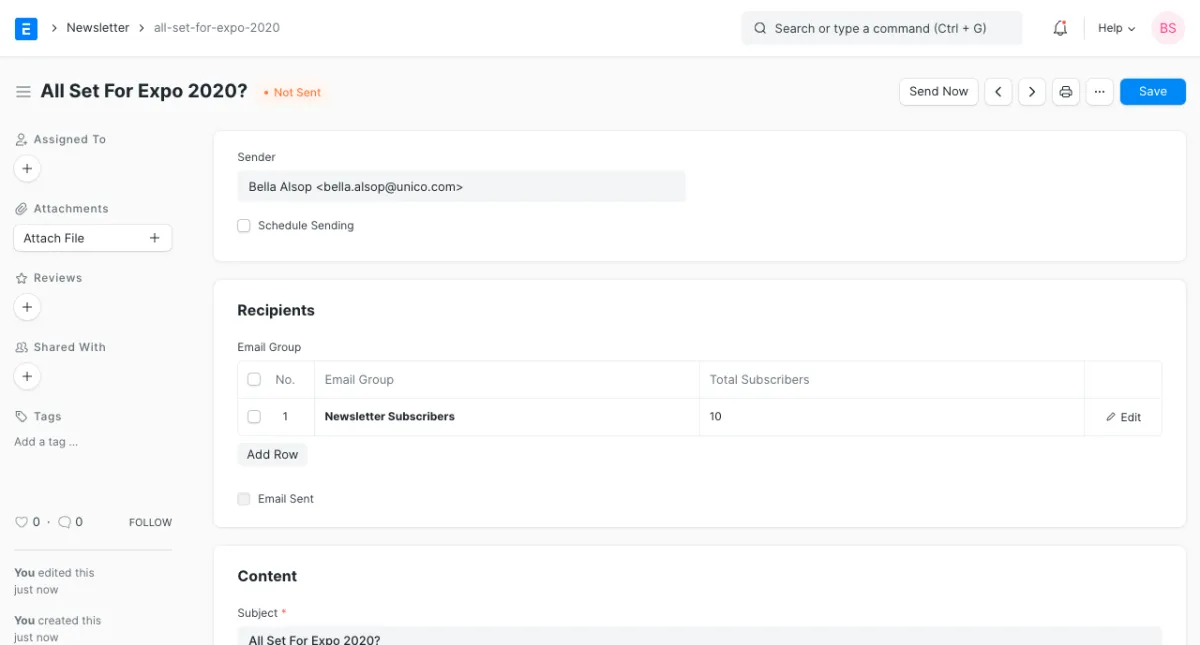The height and width of the screenshot is (645, 1200).
Task: Navigate to Newsletter breadcrumb
Action: (98, 28)
